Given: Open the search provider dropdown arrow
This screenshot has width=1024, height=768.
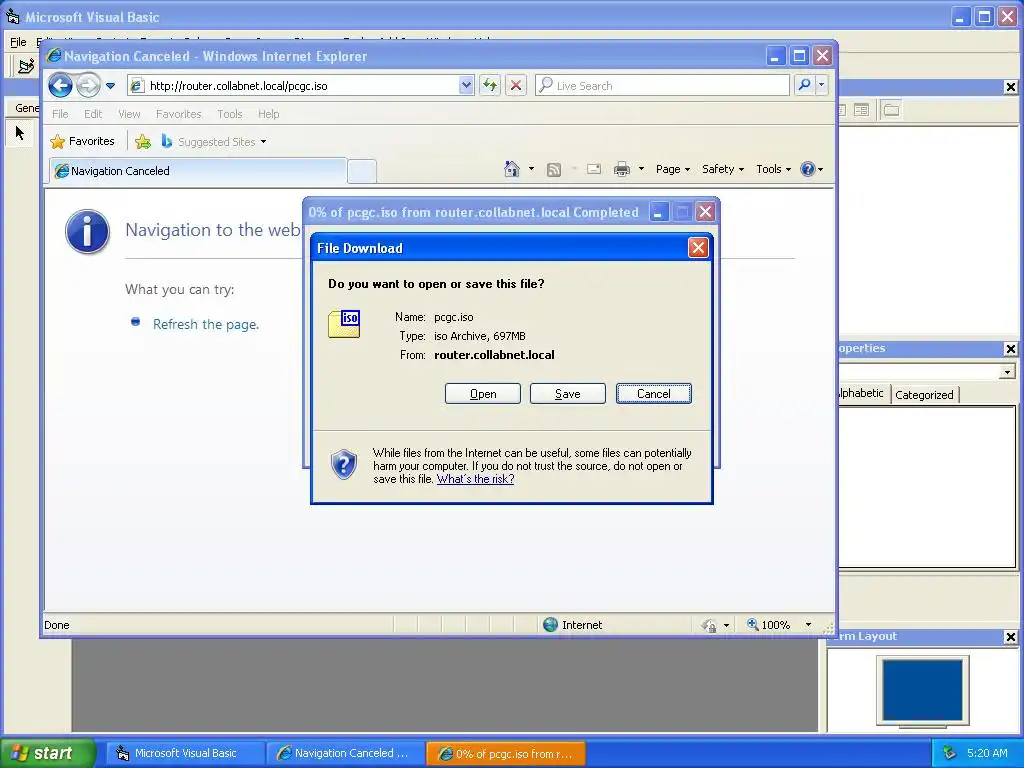Looking at the screenshot, I should (822, 85).
